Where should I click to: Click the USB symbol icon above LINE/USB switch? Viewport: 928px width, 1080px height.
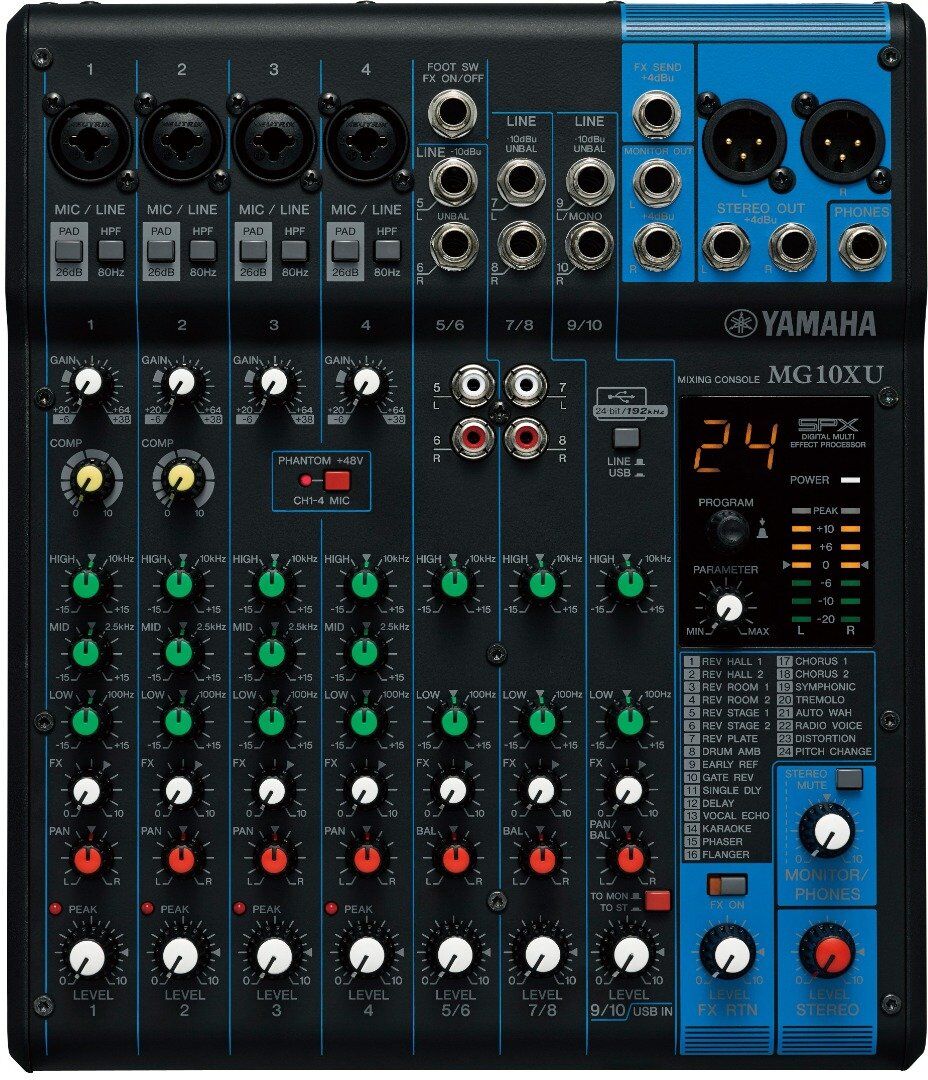(x=620, y=397)
